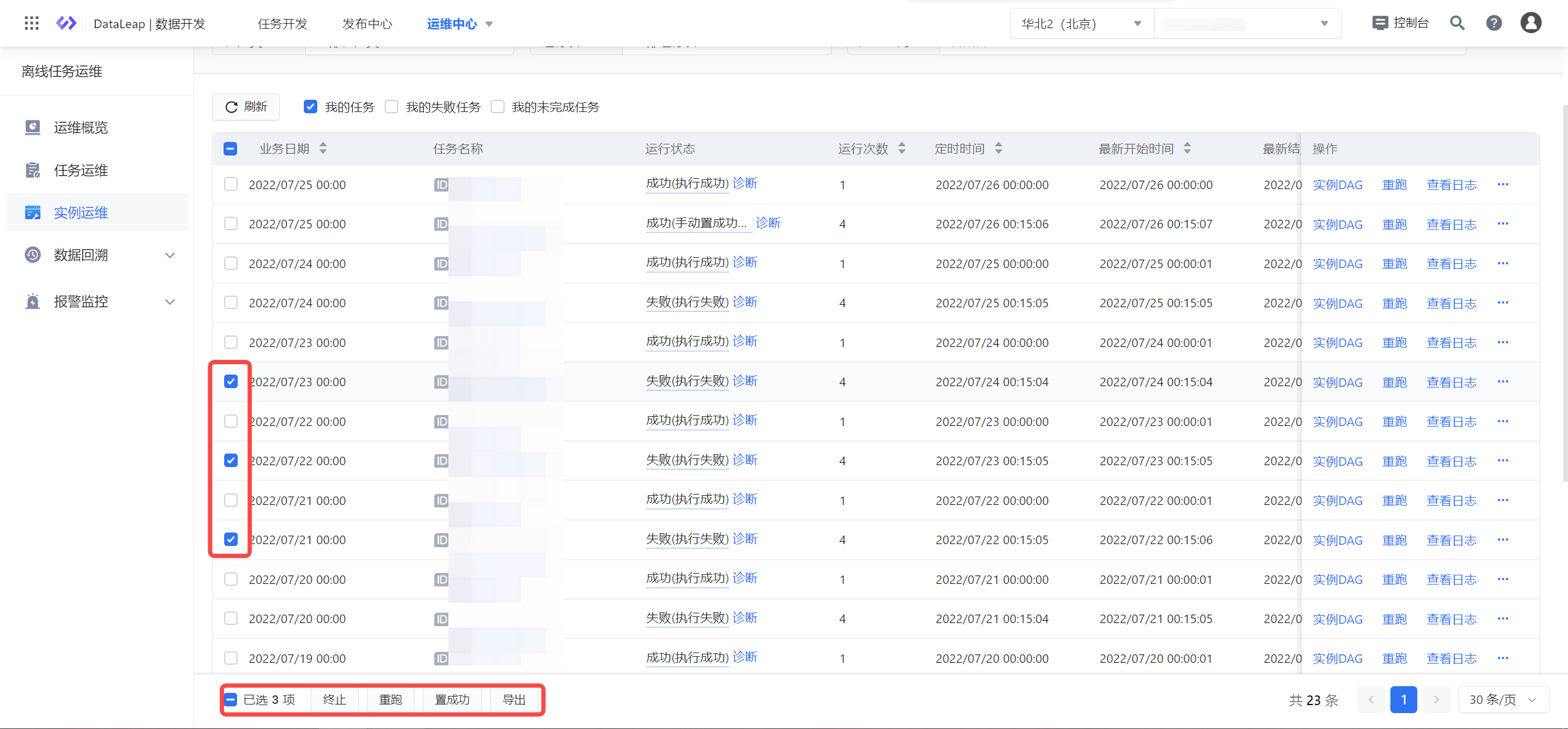Switch to the 任务开发 tab
Viewport: 1568px width, 729px height.
[282, 24]
